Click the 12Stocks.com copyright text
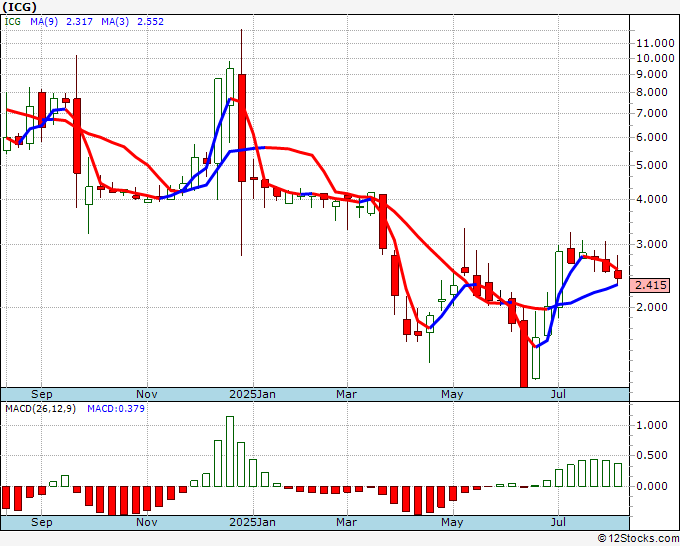This screenshot has height=546, width=680. pyautogui.click(x=638, y=539)
